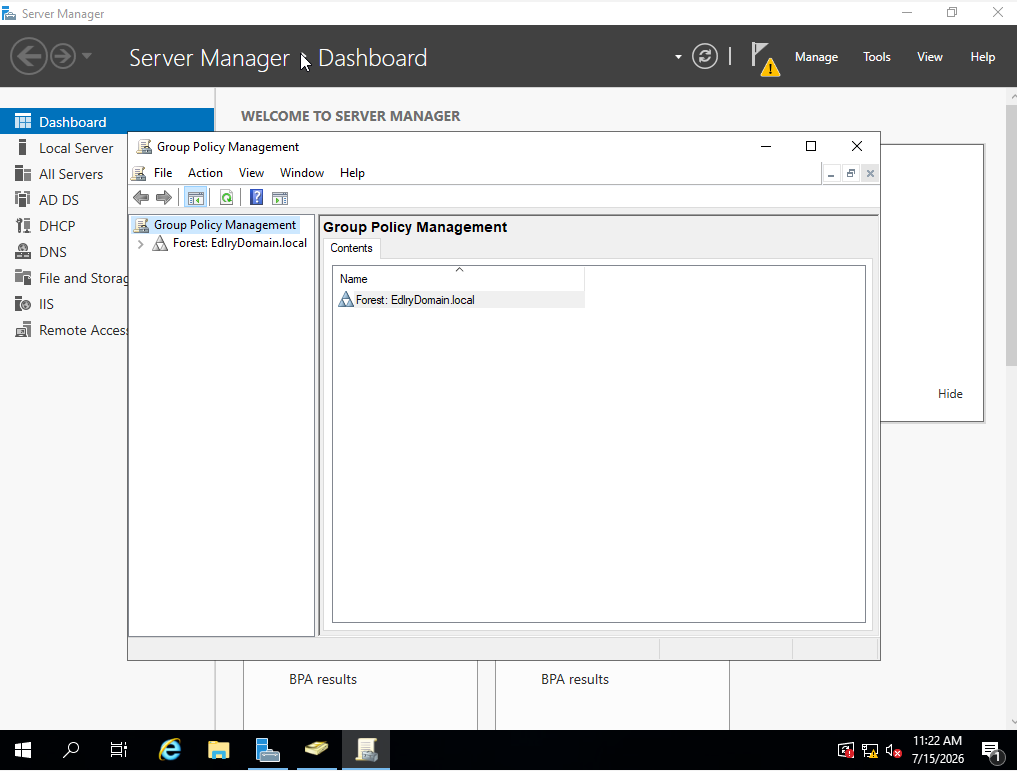Open Action Center notification icon
1017x771 pixels.
[x=992, y=751]
